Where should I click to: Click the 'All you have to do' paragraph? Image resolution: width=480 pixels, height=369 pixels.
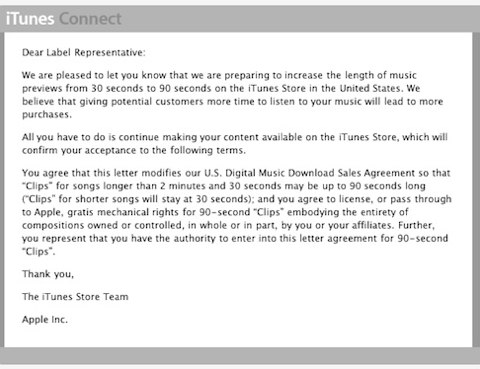pyautogui.click(x=235, y=144)
